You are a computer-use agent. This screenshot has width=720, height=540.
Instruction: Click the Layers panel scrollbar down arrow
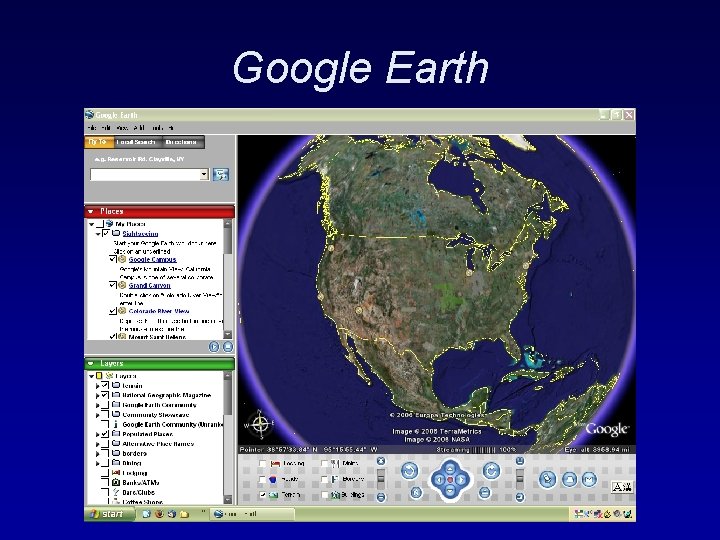(x=228, y=499)
